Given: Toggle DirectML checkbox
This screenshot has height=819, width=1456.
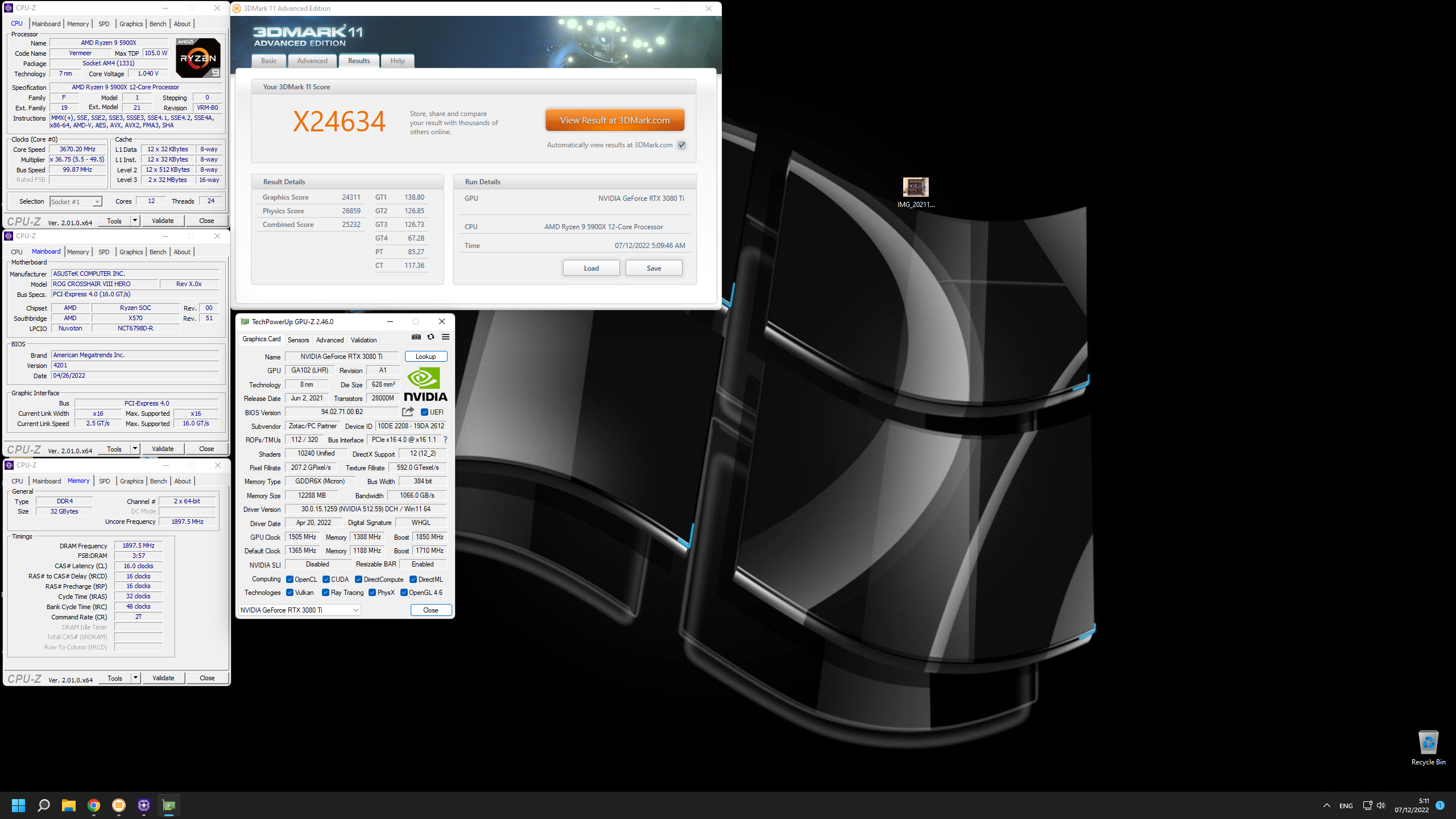Looking at the screenshot, I should tap(413, 580).
